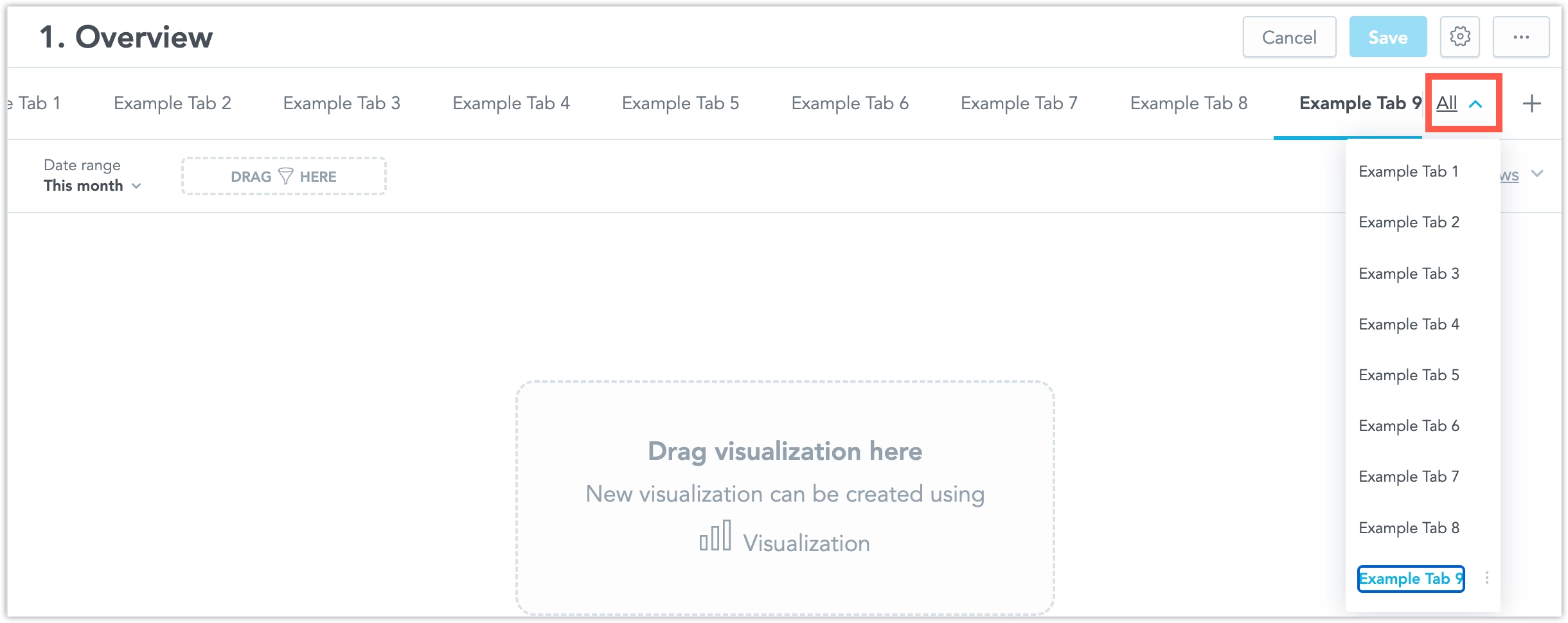
Task: Click the filter funnel icon in the drop zone
Action: click(x=285, y=177)
